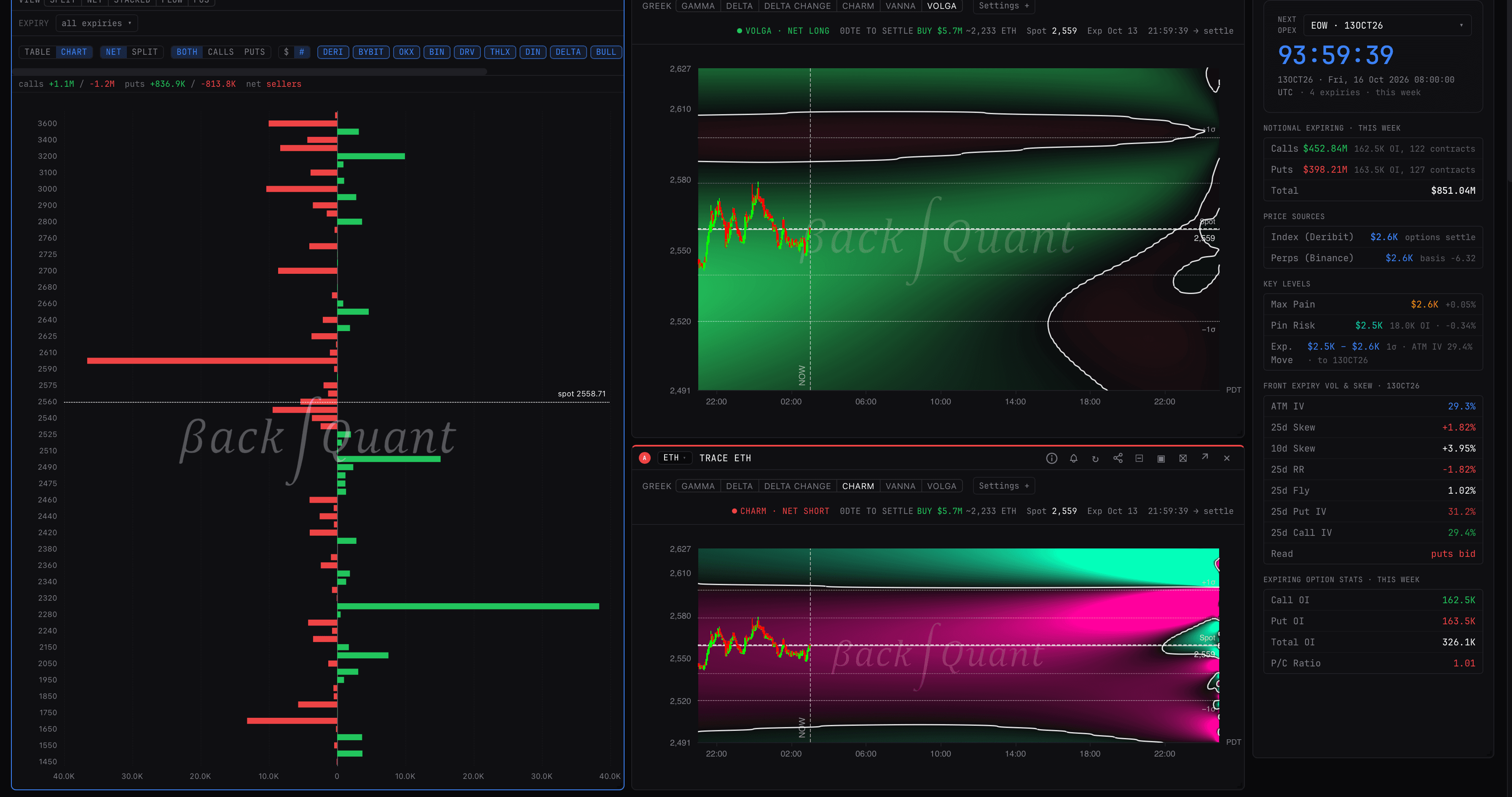The height and width of the screenshot is (797, 1512).
Task: Click the filled-square layout icon in TRACE ETH
Action: (1161, 458)
